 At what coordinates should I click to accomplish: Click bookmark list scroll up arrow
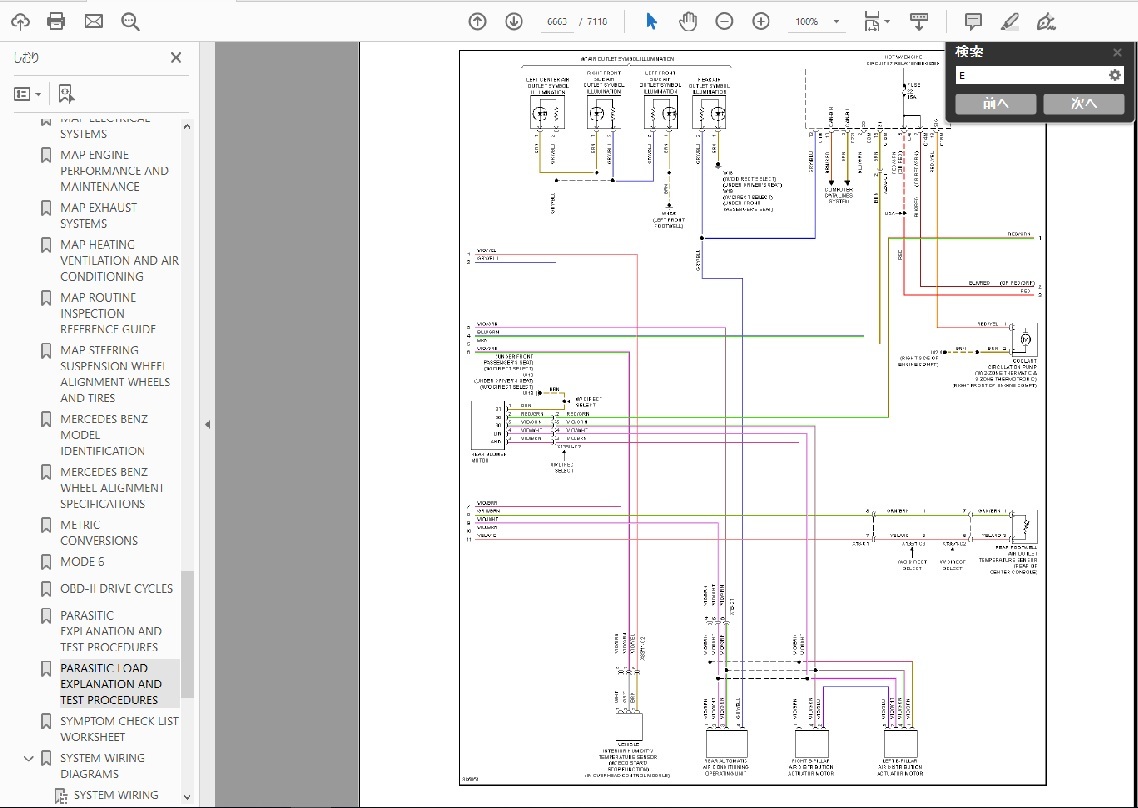point(187,126)
